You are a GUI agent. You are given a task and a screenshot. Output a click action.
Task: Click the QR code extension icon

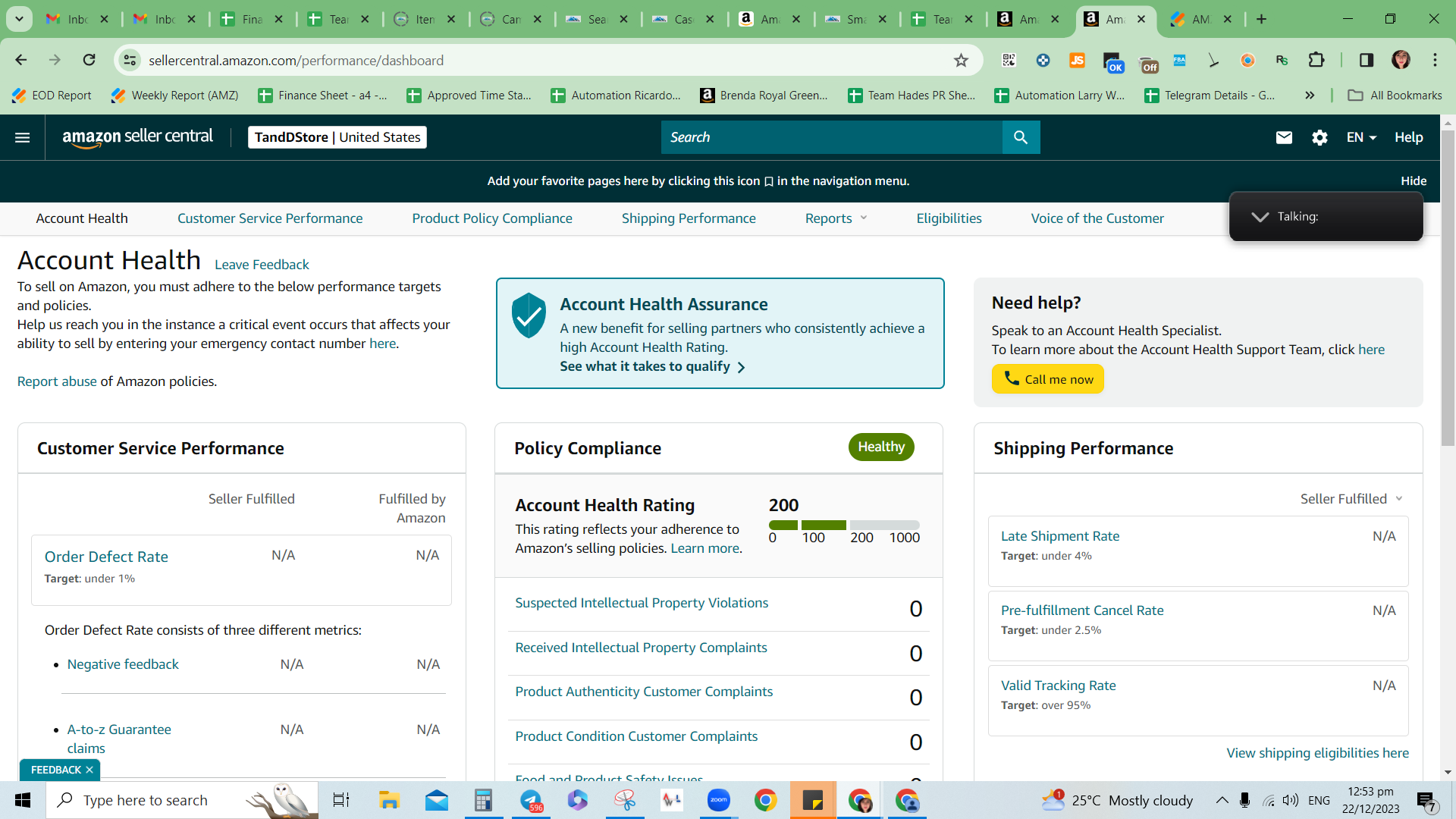click(x=1009, y=60)
